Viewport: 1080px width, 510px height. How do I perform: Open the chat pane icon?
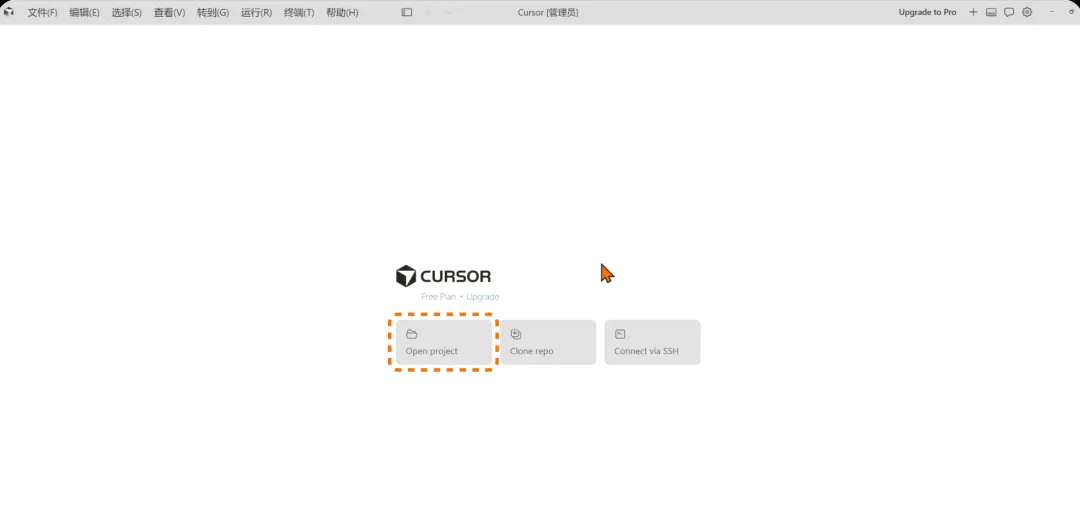(1009, 12)
